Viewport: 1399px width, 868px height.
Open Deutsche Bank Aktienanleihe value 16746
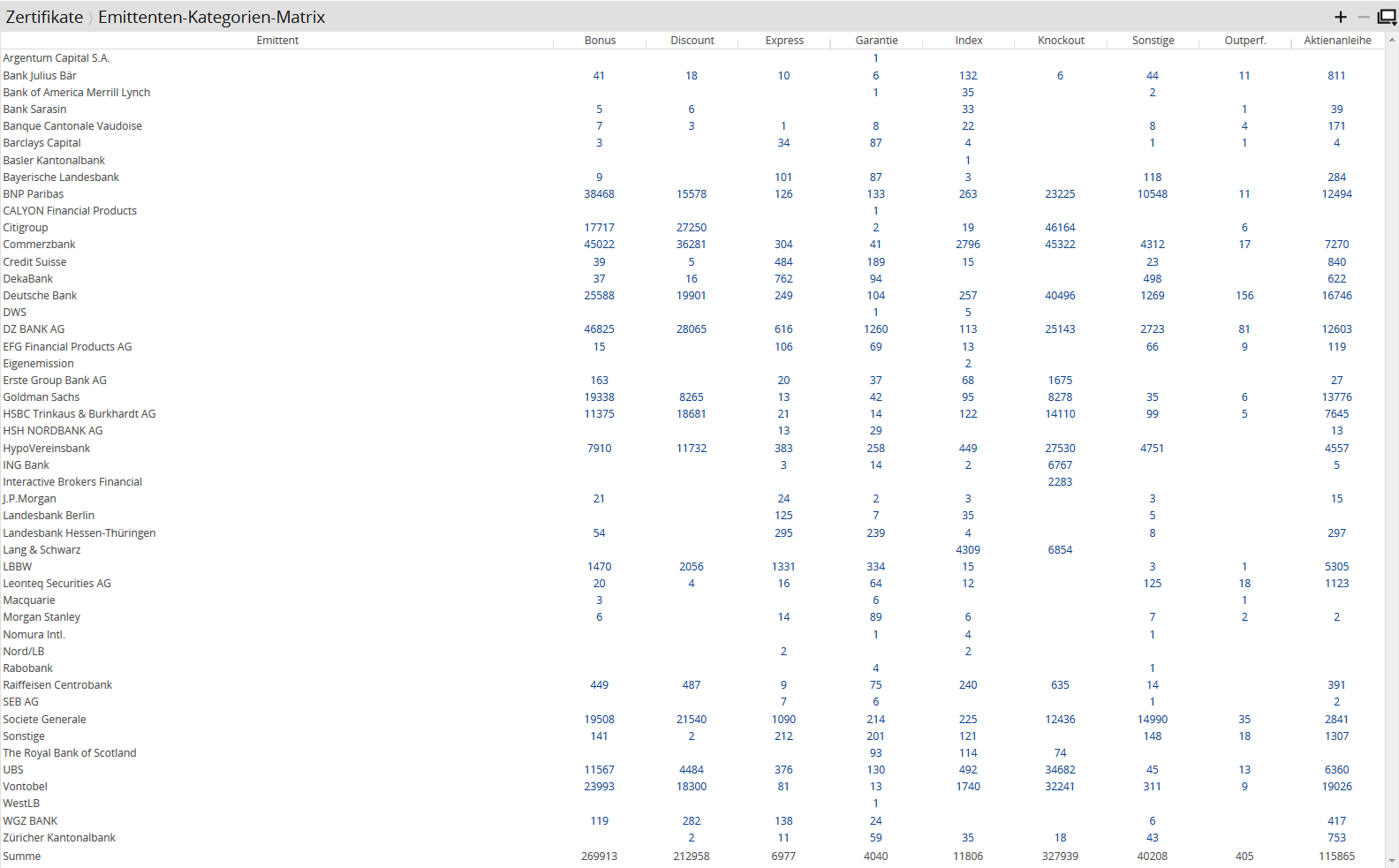1336,296
